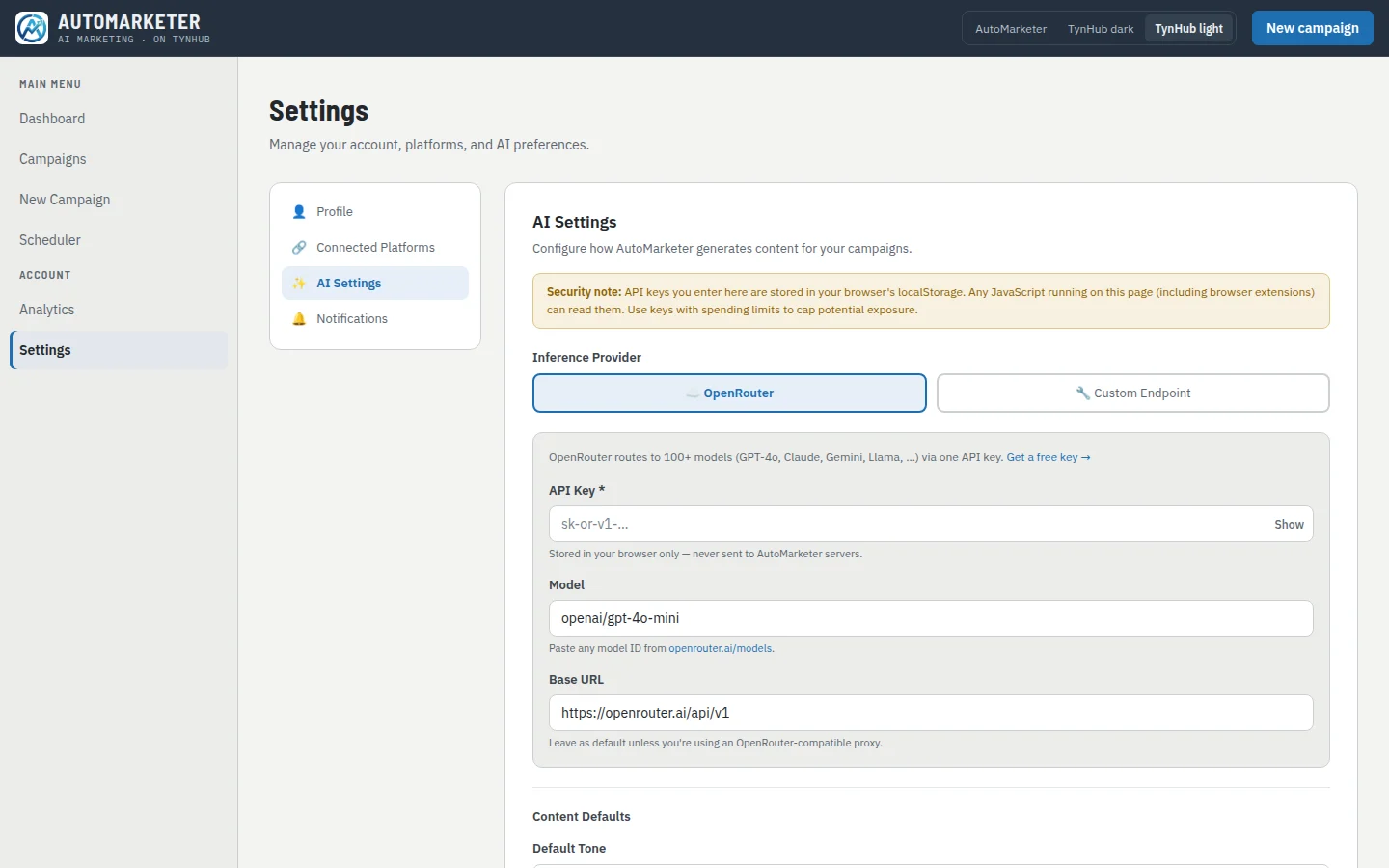The height and width of the screenshot is (868, 1389).
Task: Click the AI Settings section heading
Action: pos(575,222)
